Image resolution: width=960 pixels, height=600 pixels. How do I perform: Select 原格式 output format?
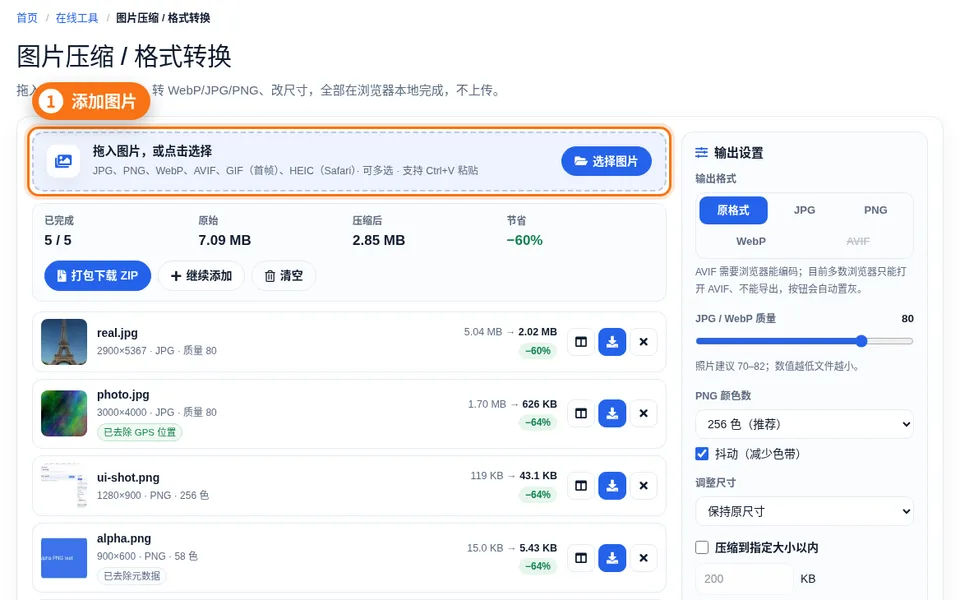[x=733, y=210]
